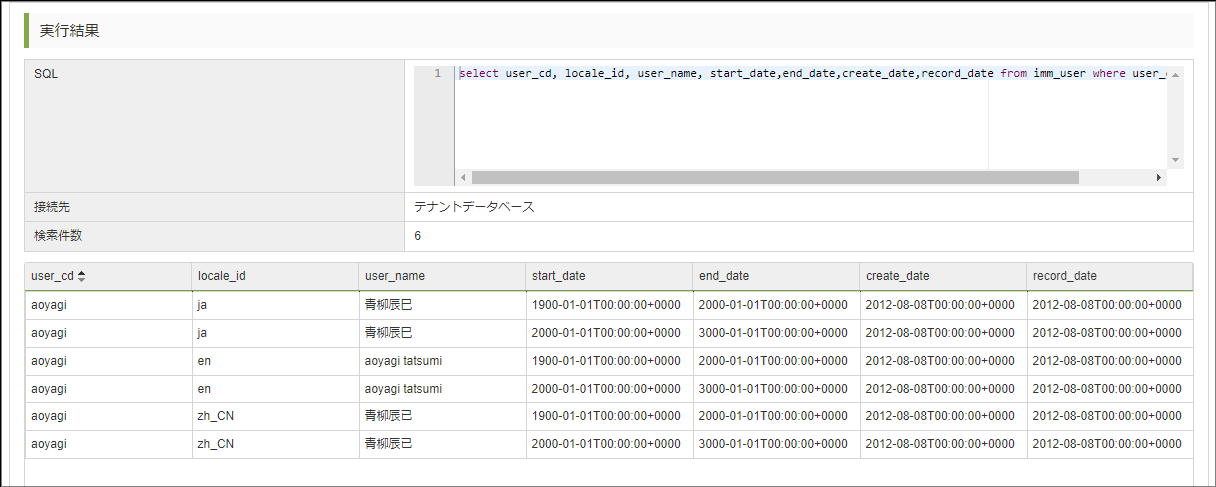Click the SQL editor vertical scroll down arrow

(1176, 160)
